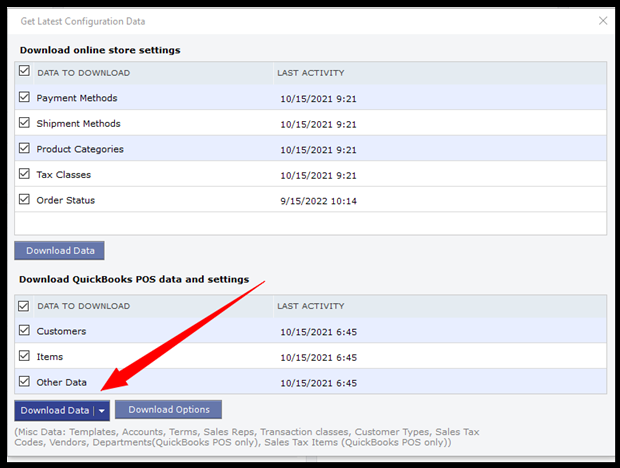Uncheck the Other Data checkbox
The height and width of the screenshot is (468, 620).
[x=24, y=381]
